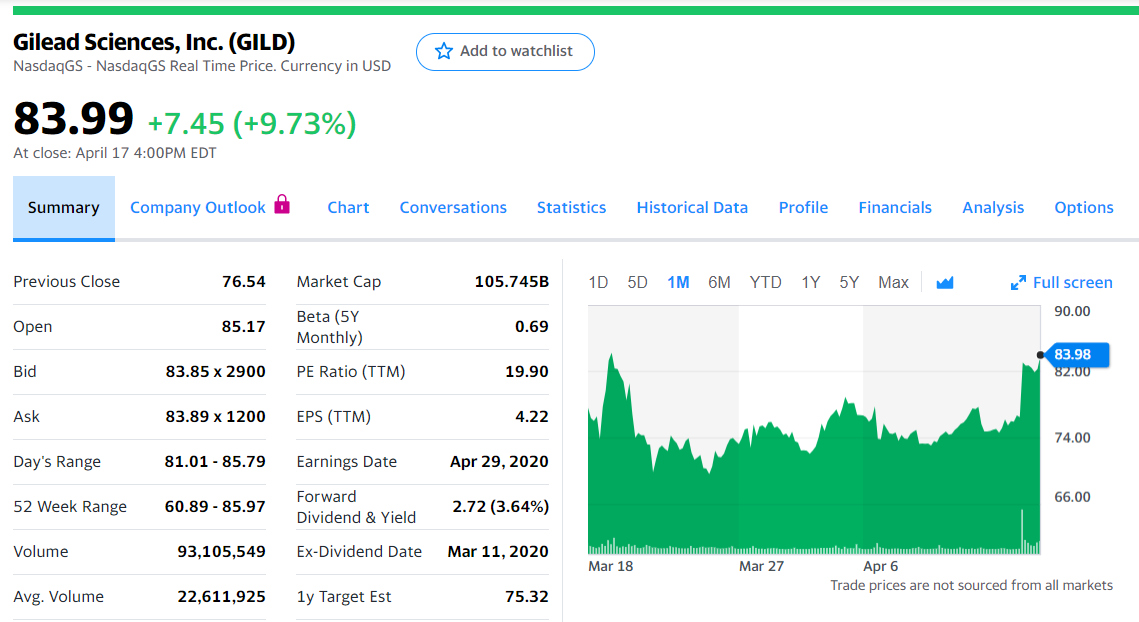Select the 5D chart range
Image resolution: width=1139 pixels, height=622 pixels.
pyautogui.click(x=637, y=283)
